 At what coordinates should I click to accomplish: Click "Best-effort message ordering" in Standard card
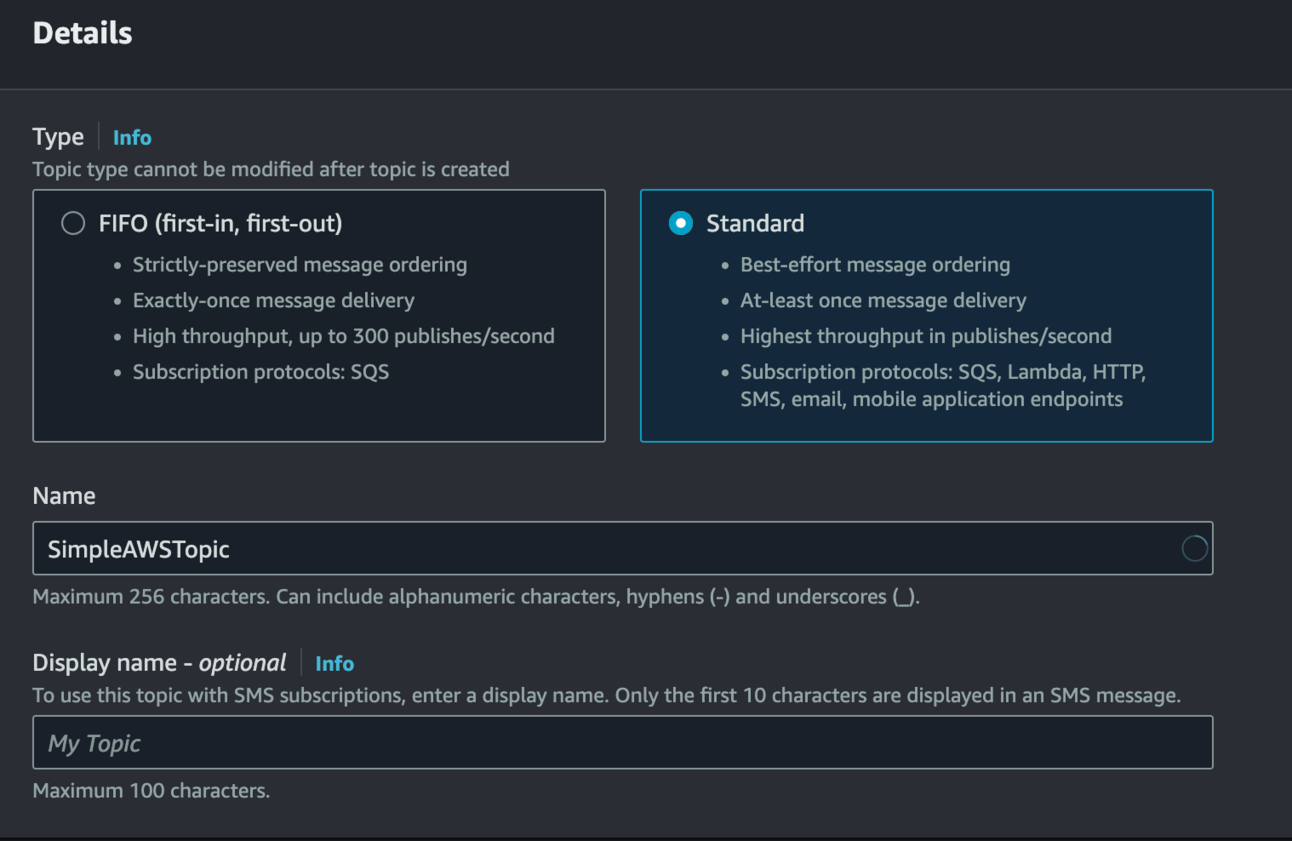click(875, 265)
